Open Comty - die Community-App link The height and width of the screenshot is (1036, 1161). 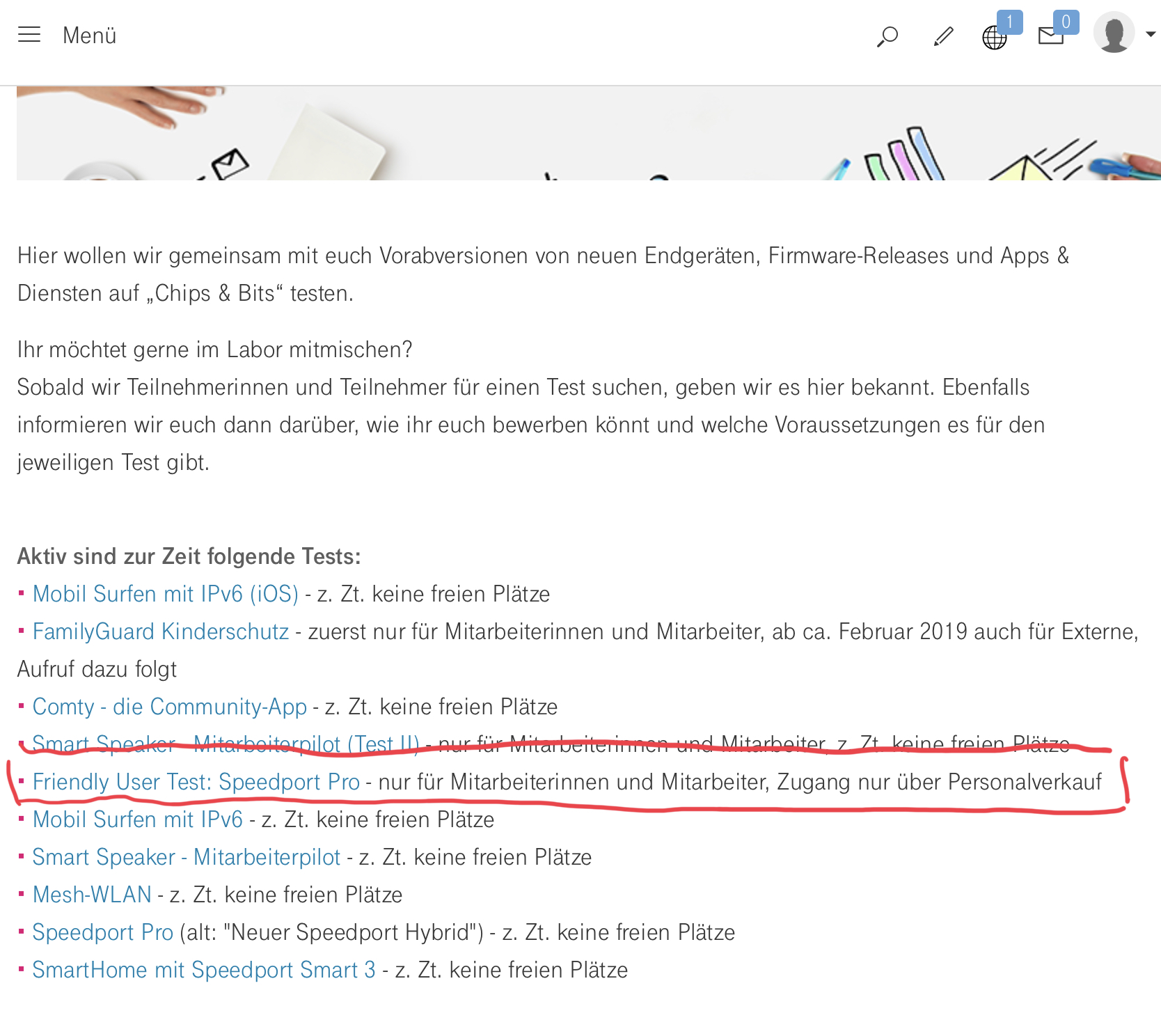click(170, 707)
